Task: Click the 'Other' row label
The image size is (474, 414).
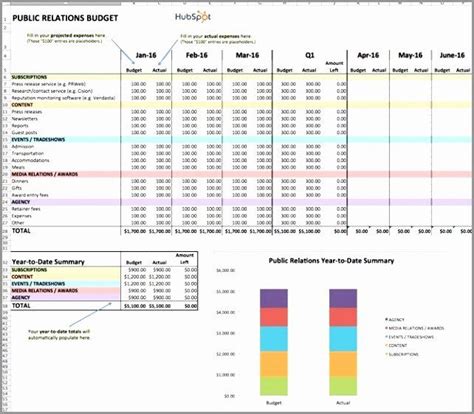Action: pyautogui.click(x=18, y=223)
